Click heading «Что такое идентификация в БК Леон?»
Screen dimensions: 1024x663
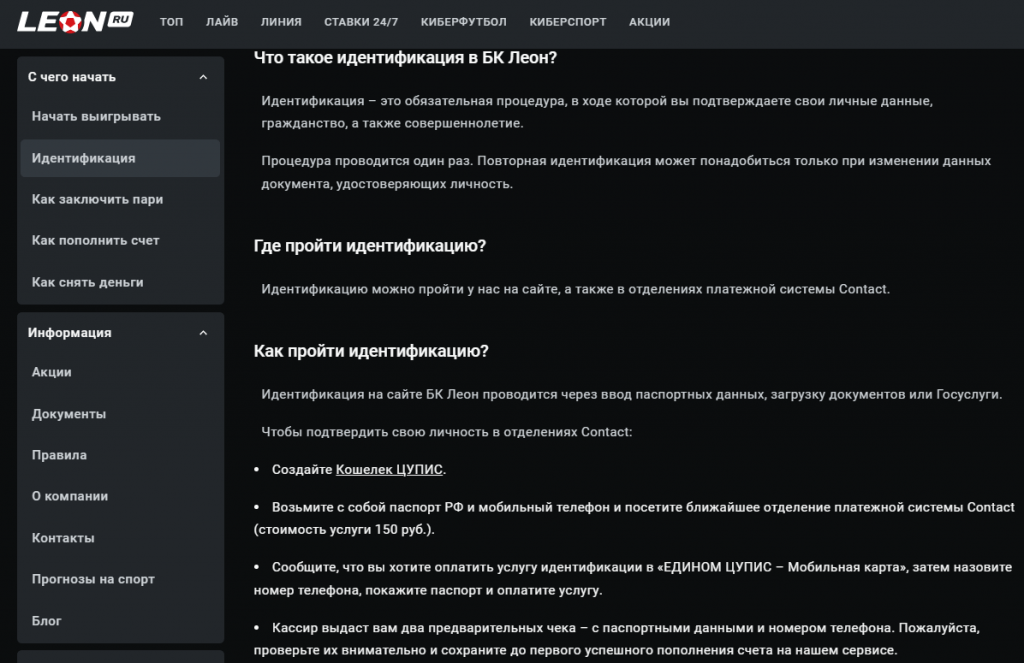coord(405,57)
